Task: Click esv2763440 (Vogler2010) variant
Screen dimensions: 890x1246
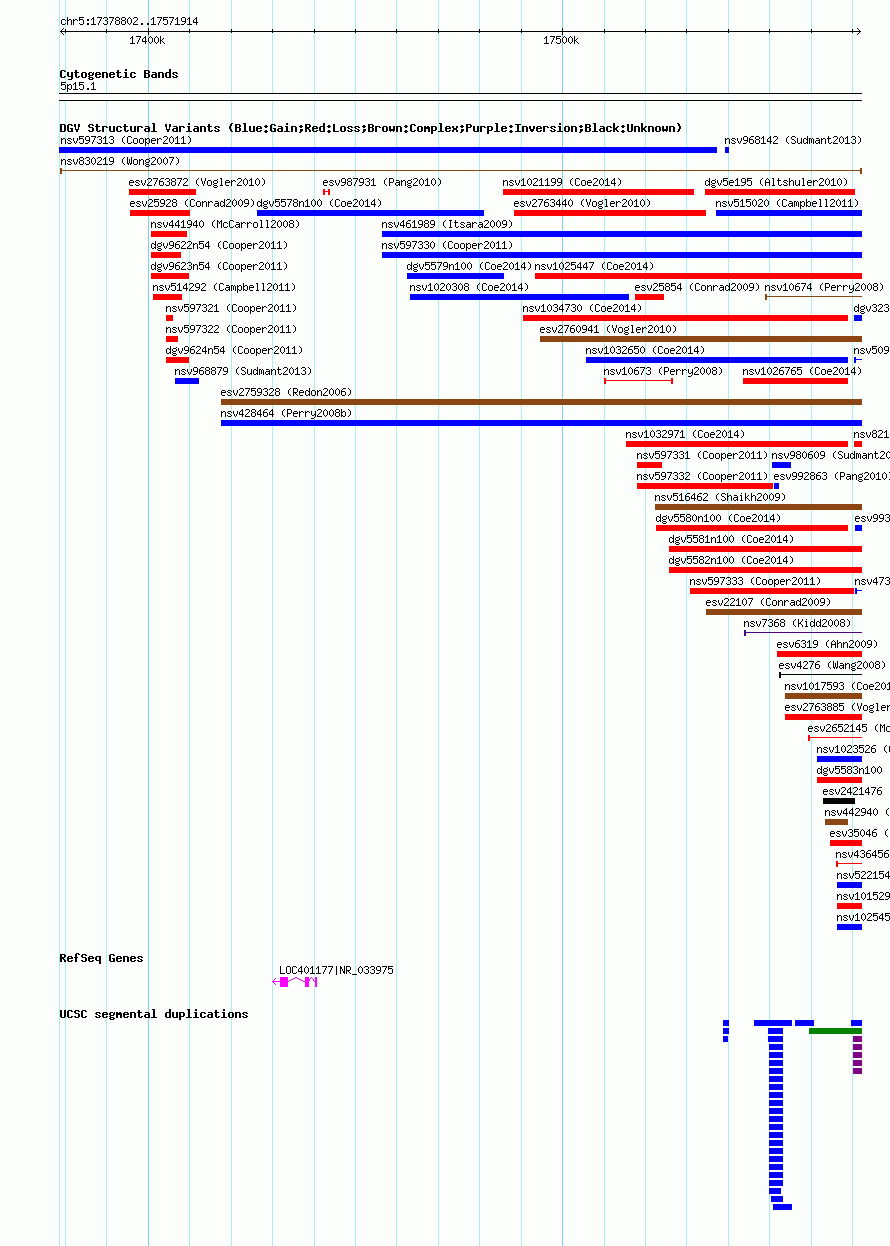Action: click(x=610, y=213)
